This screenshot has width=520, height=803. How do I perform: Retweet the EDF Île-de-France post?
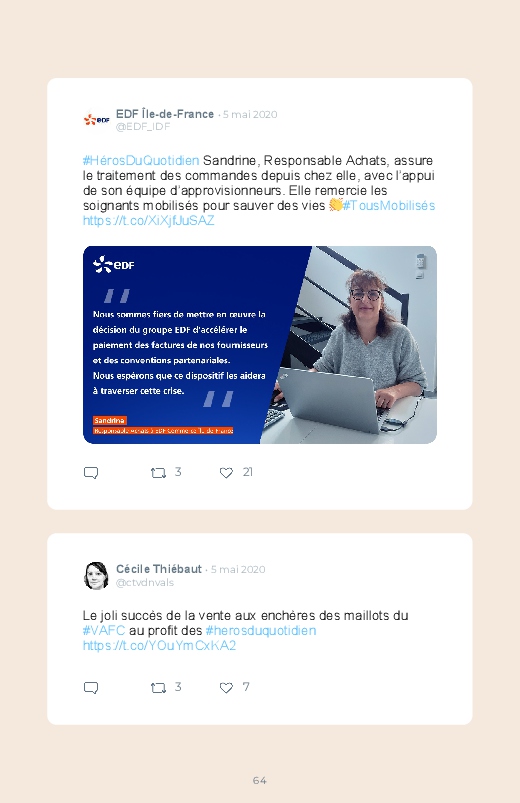tap(158, 473)
